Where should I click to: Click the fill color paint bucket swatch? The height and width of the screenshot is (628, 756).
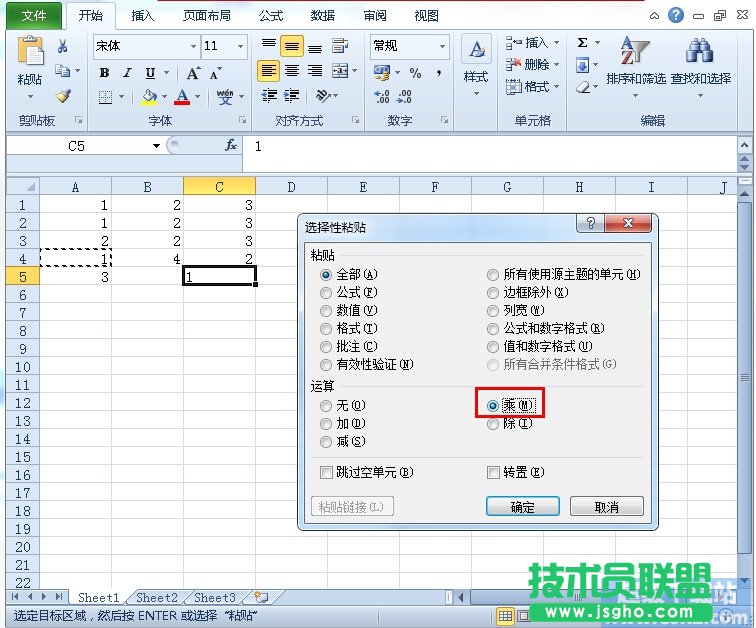click(149, 97)
